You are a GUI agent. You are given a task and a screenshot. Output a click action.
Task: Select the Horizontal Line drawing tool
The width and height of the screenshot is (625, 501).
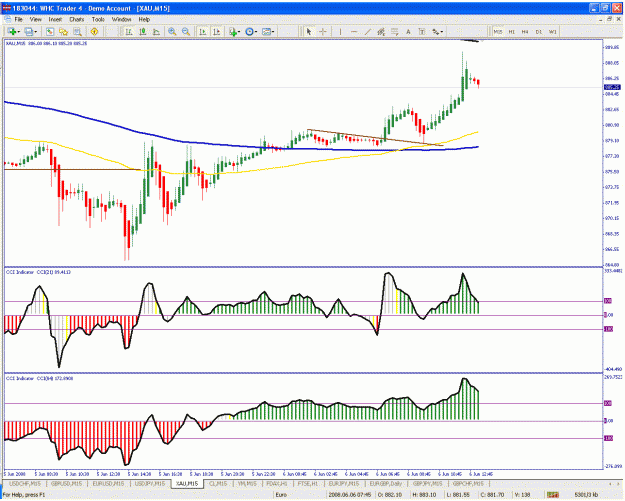coord(354,31)
